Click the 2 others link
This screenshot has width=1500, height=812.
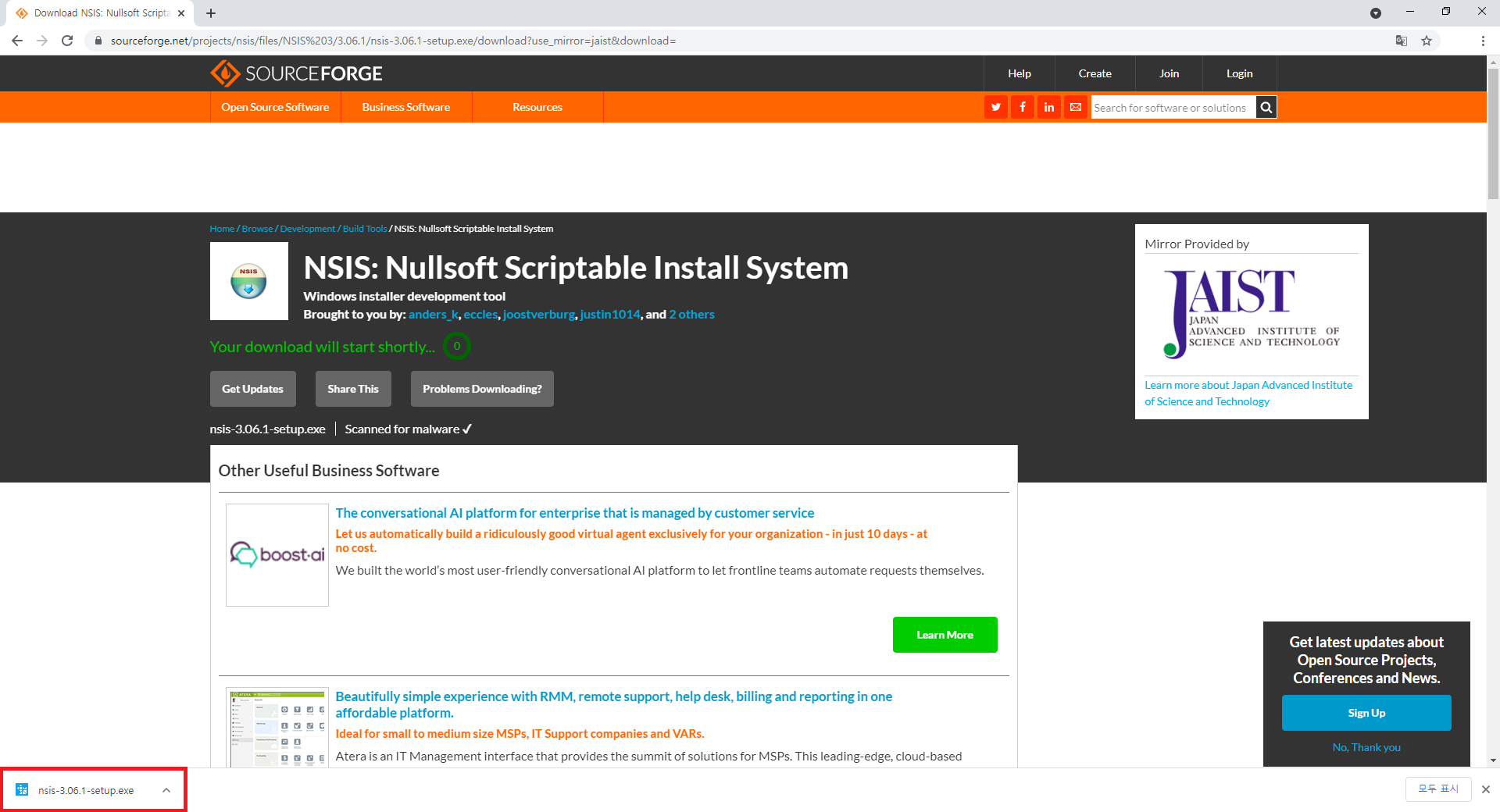pos(691,314)
